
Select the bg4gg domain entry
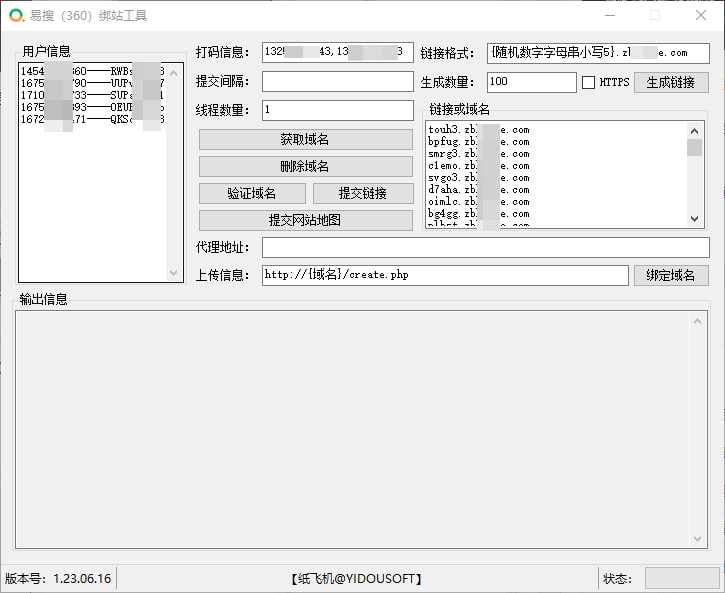coord(479,214)
